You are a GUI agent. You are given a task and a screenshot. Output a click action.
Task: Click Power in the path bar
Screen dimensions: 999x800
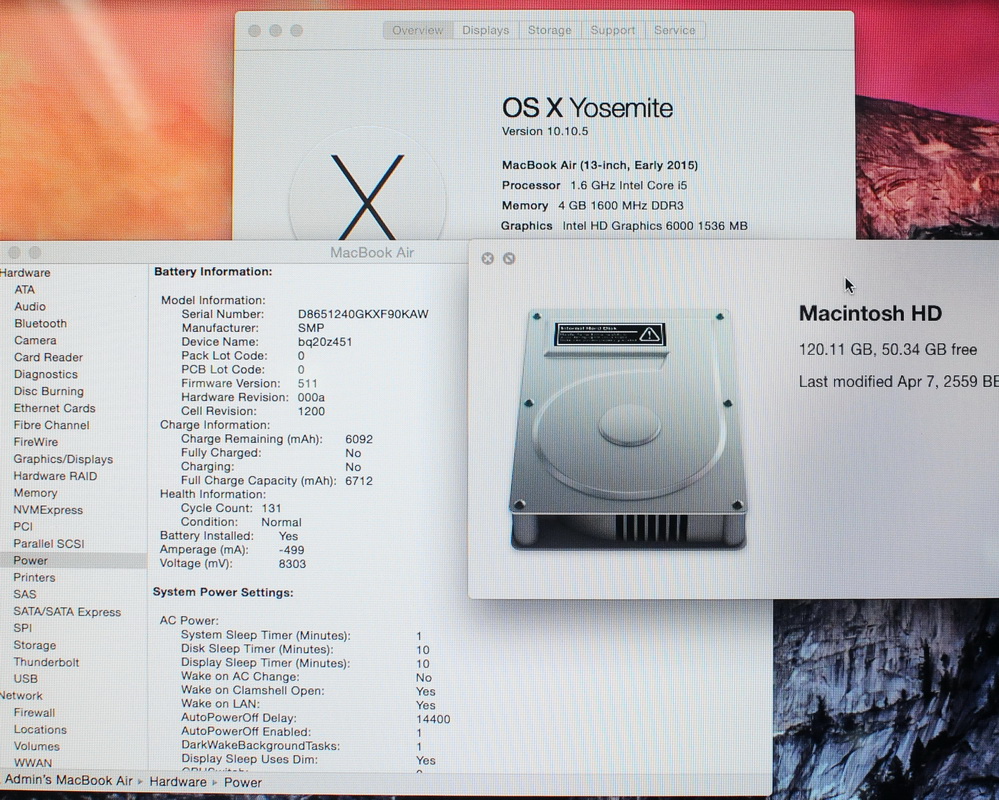[243, 783]
